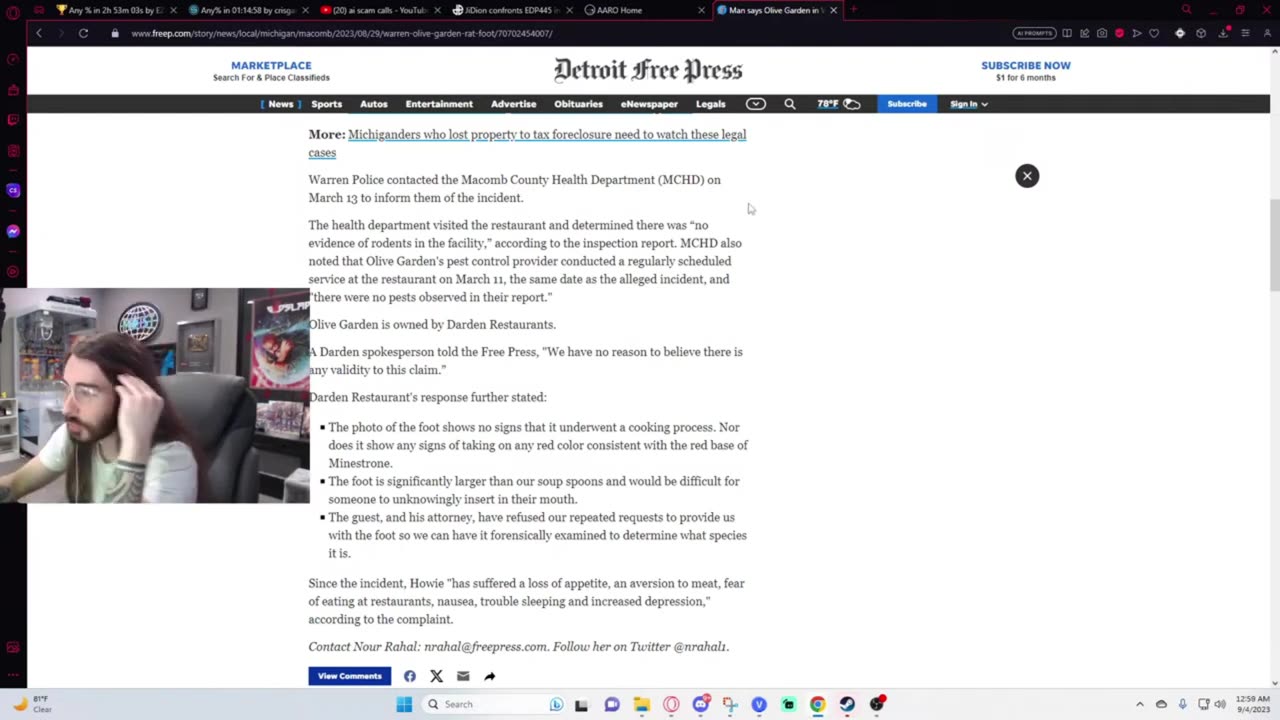Open the site search magnifier icon

pyautogui.click(x=790, y=104)
